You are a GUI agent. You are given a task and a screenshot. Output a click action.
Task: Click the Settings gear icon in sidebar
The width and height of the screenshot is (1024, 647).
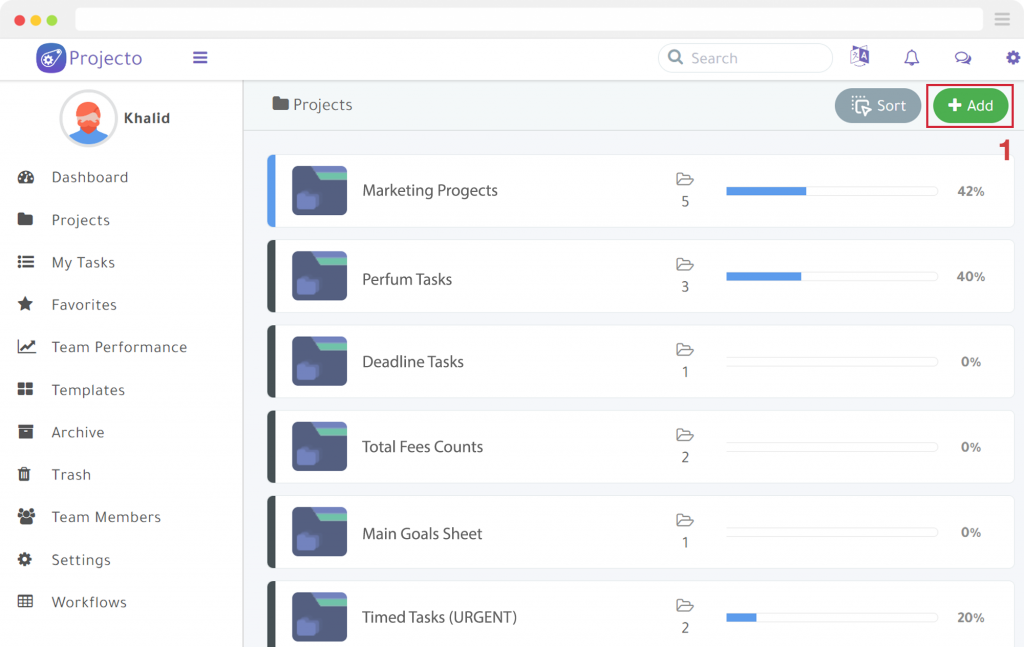coord(25,559)
